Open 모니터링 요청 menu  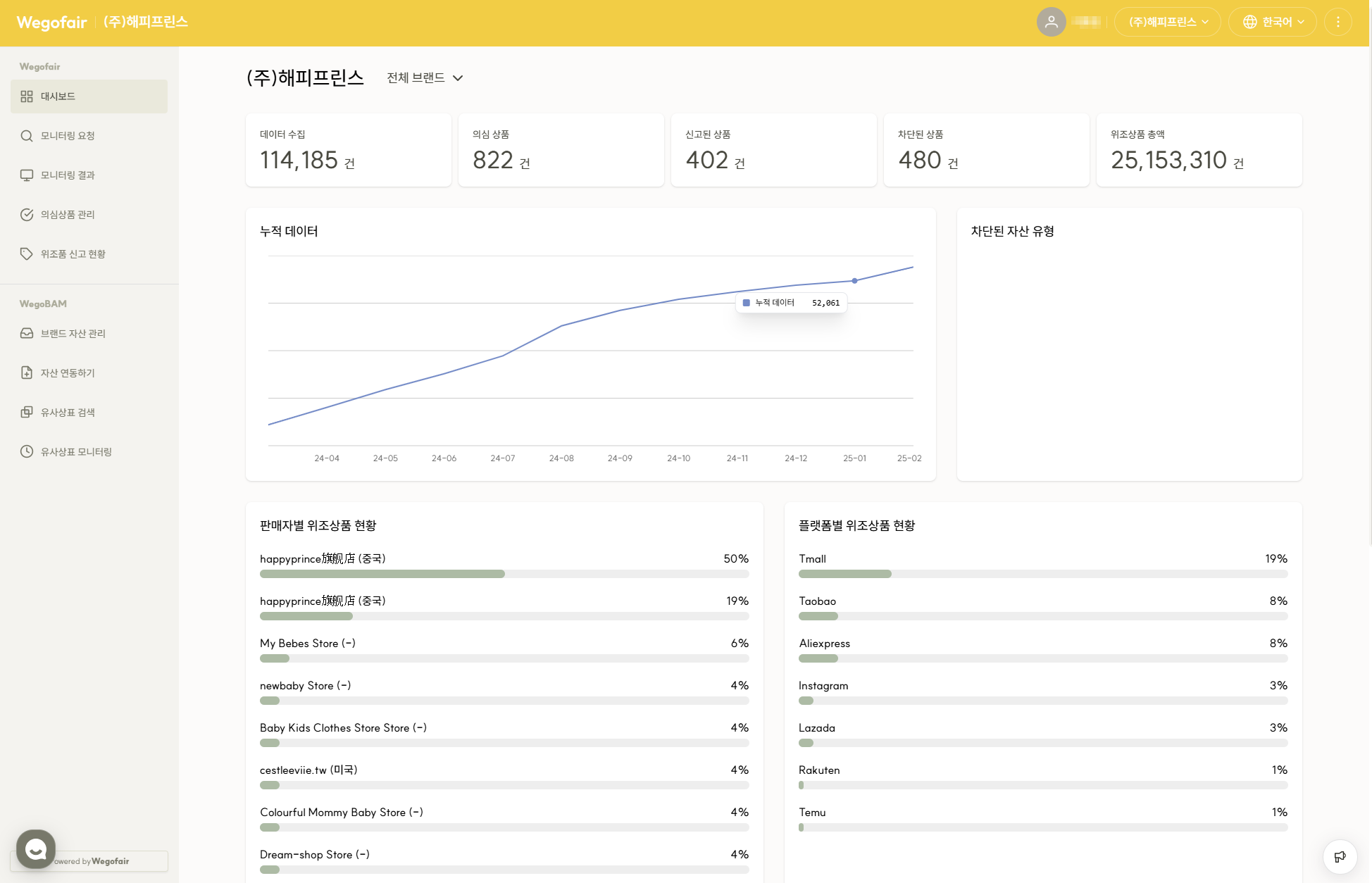coord(89,136)
